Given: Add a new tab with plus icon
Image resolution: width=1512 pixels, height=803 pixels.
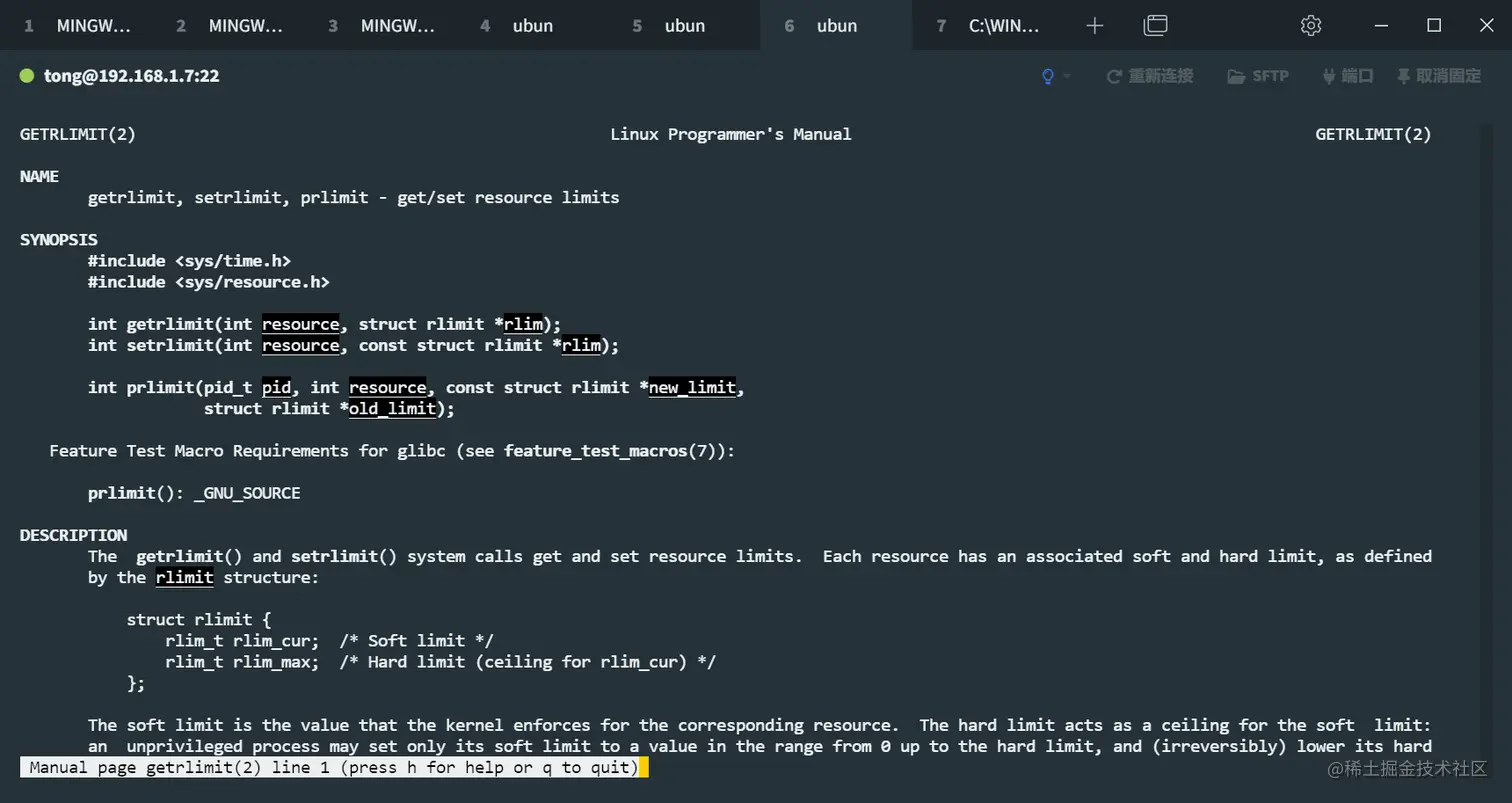Looking at the screenshot, I should pos(1094,25).
